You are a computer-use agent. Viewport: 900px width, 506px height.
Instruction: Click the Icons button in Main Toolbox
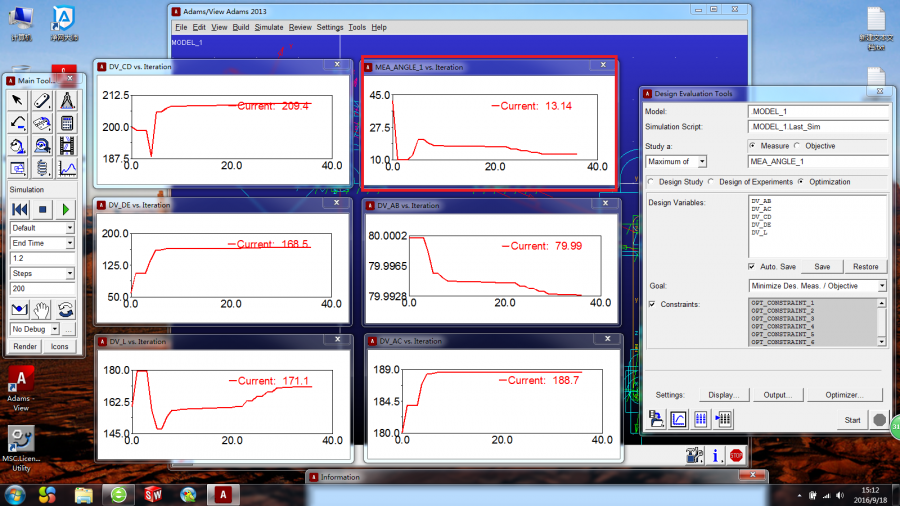pos(59,347)
